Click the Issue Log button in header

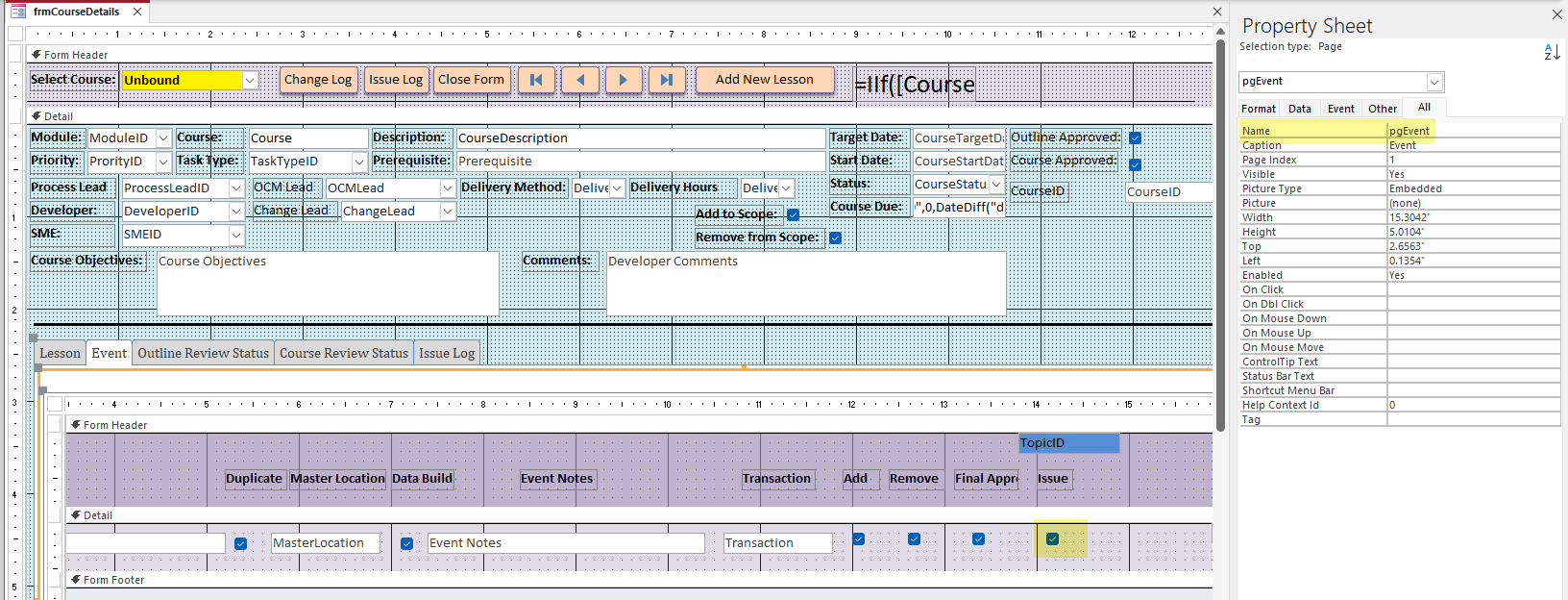click(x=396, y=80)
